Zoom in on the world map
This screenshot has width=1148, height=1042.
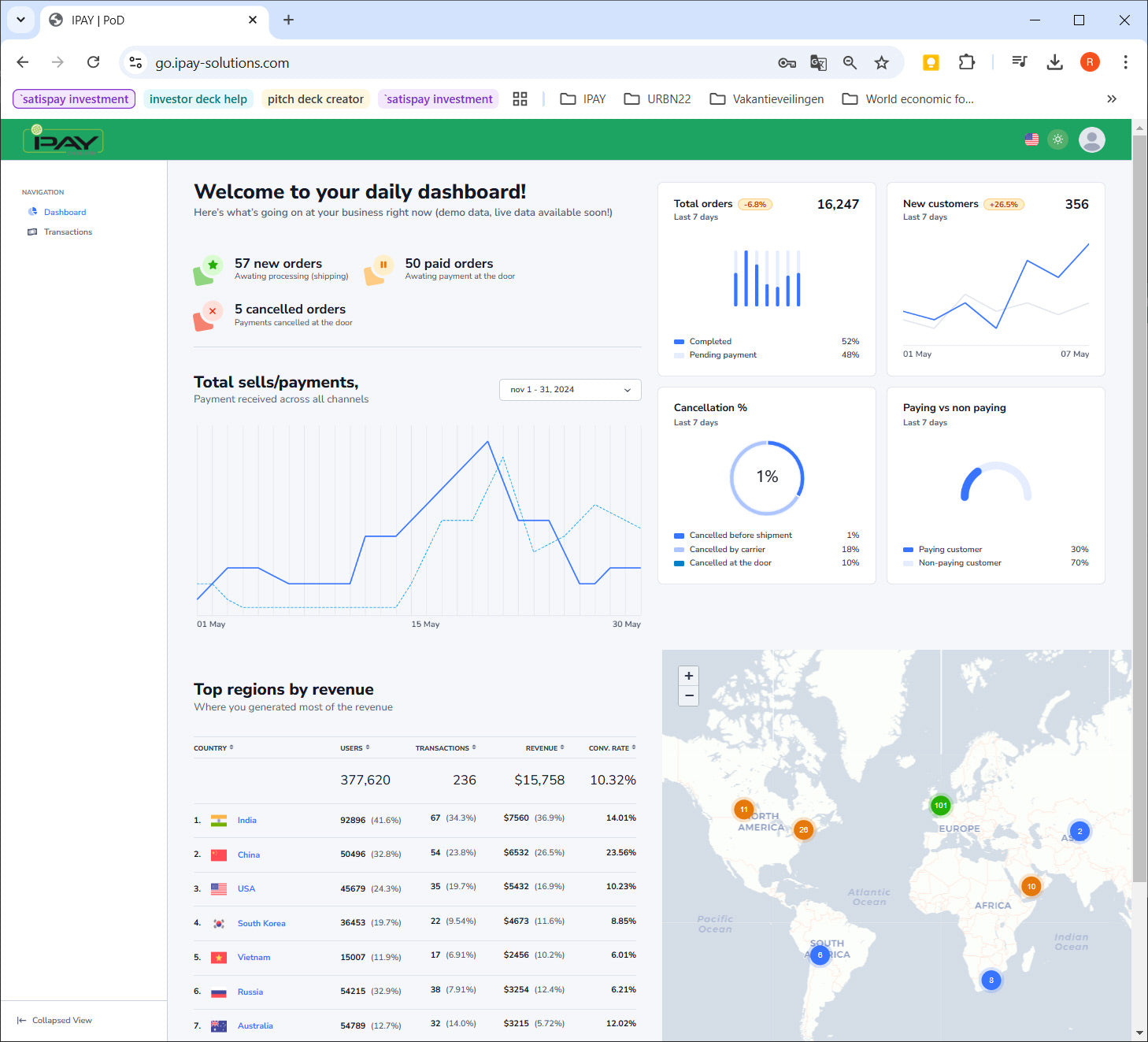click(x=688, y=676)
